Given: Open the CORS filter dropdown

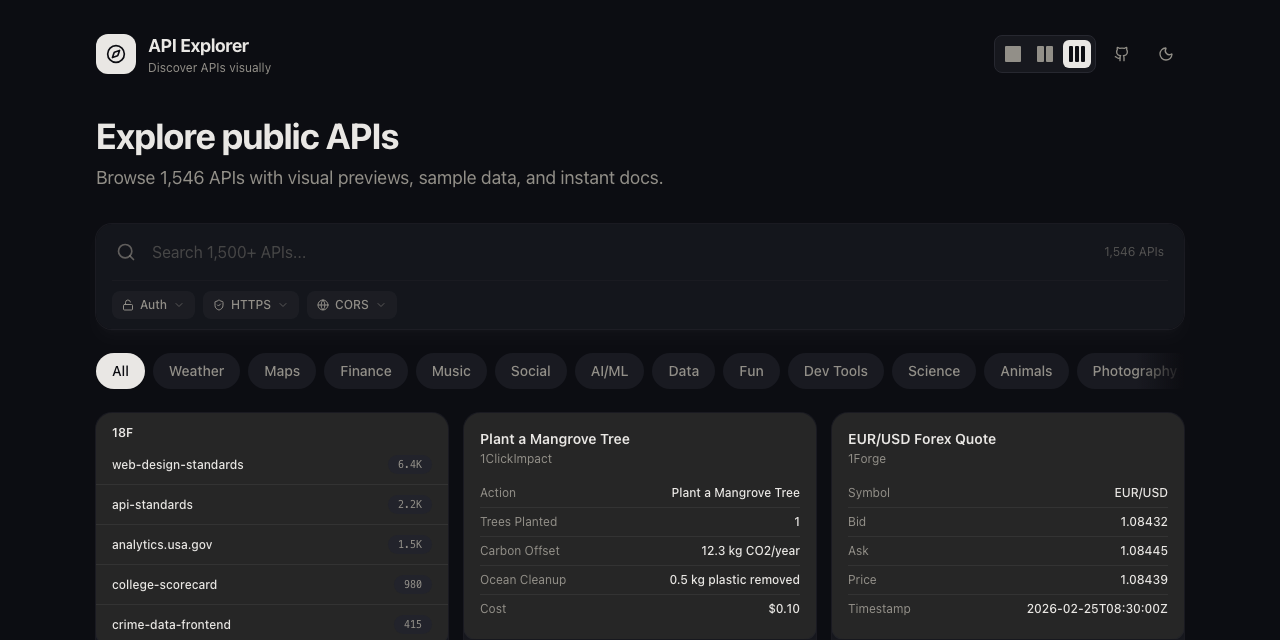Looking at the screenshot, I should tap(351, 305).
